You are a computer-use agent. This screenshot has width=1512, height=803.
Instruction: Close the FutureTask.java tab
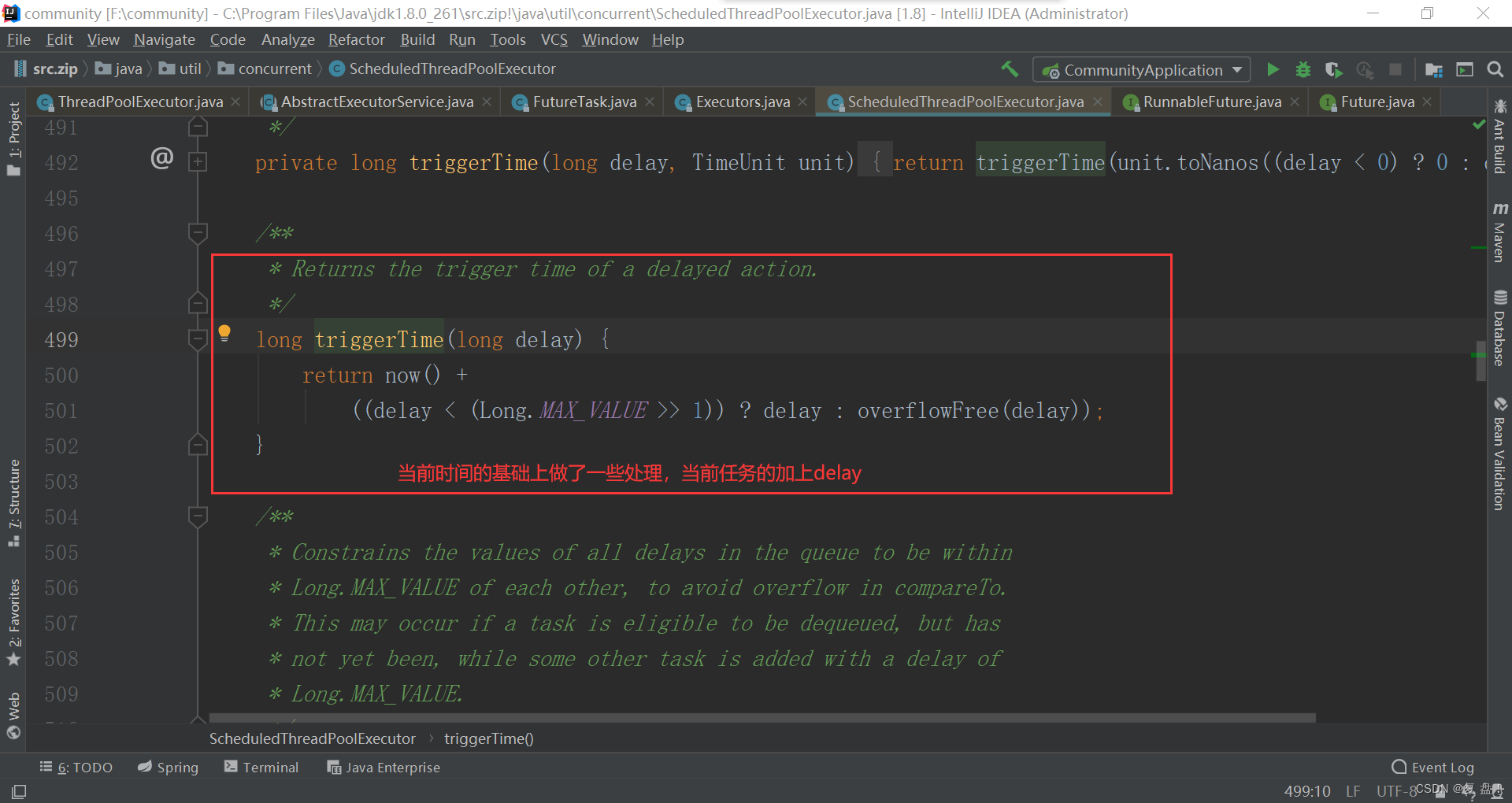[x=650, y=102]
